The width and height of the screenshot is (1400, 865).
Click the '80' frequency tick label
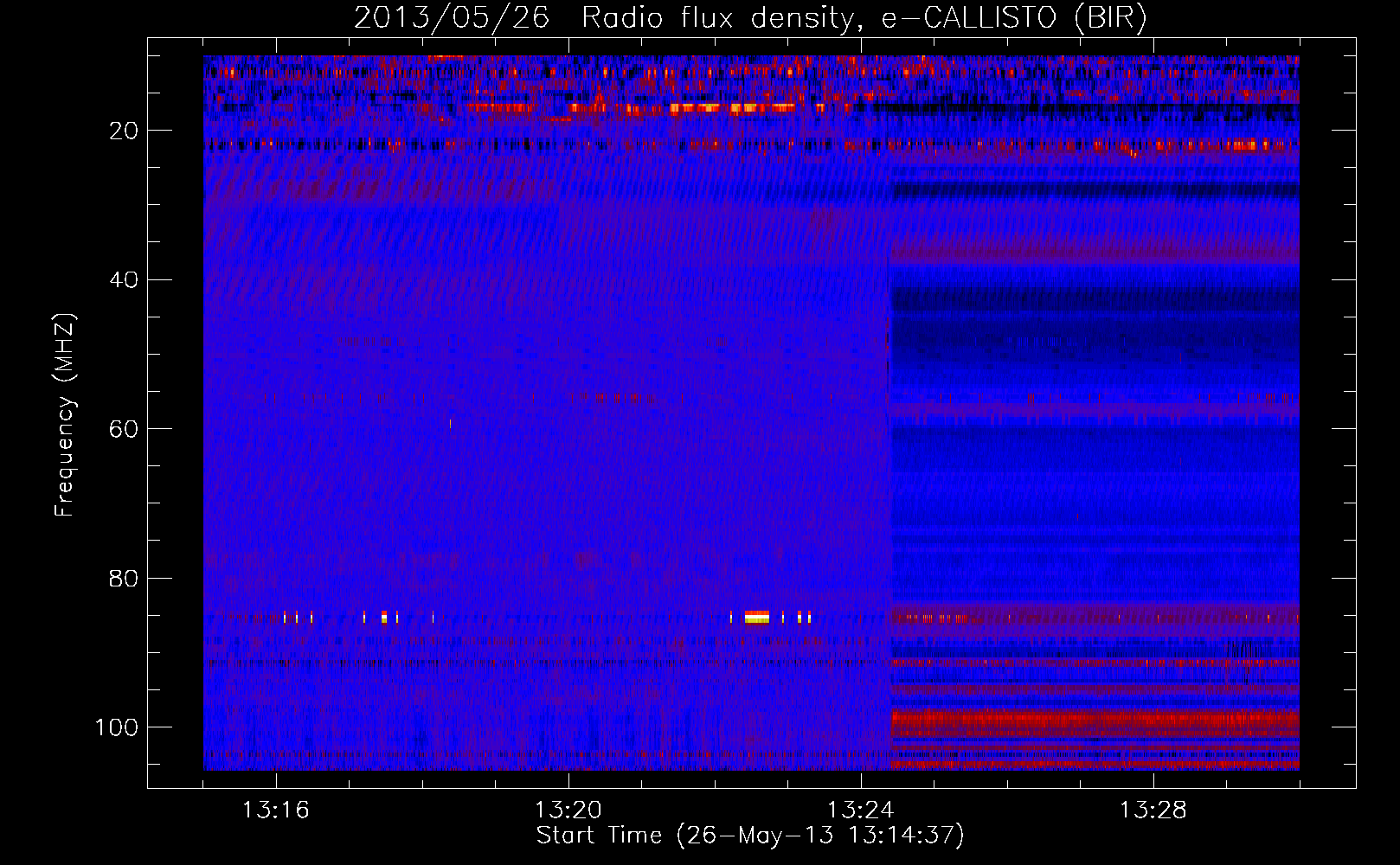coord(125,578)
